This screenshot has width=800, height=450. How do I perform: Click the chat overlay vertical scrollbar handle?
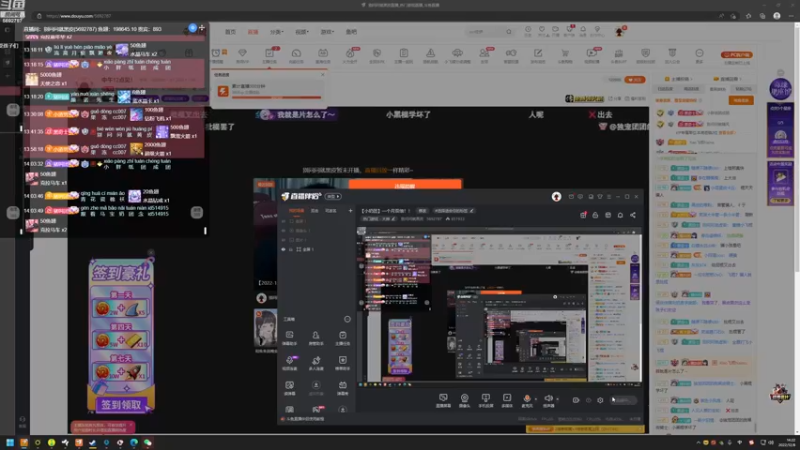click(205, 231)
